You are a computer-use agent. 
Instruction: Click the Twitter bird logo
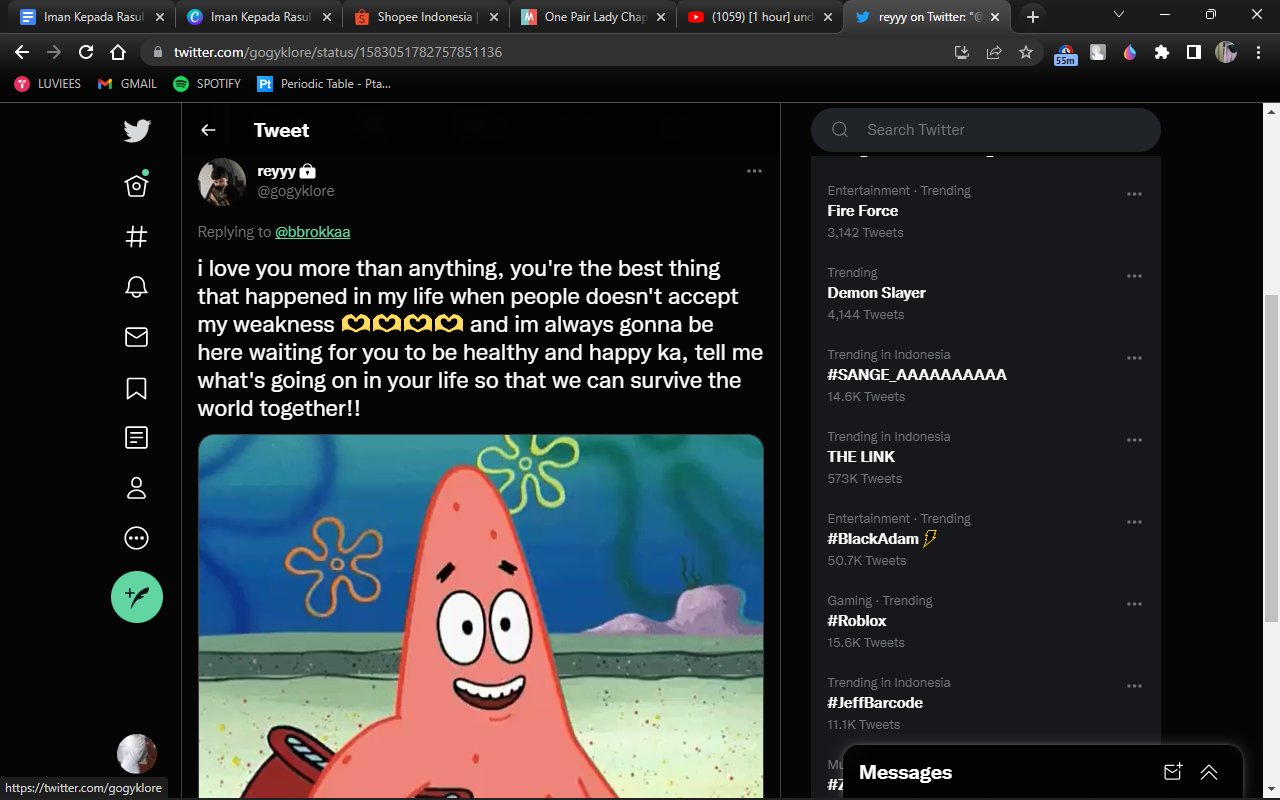point(136,130)
